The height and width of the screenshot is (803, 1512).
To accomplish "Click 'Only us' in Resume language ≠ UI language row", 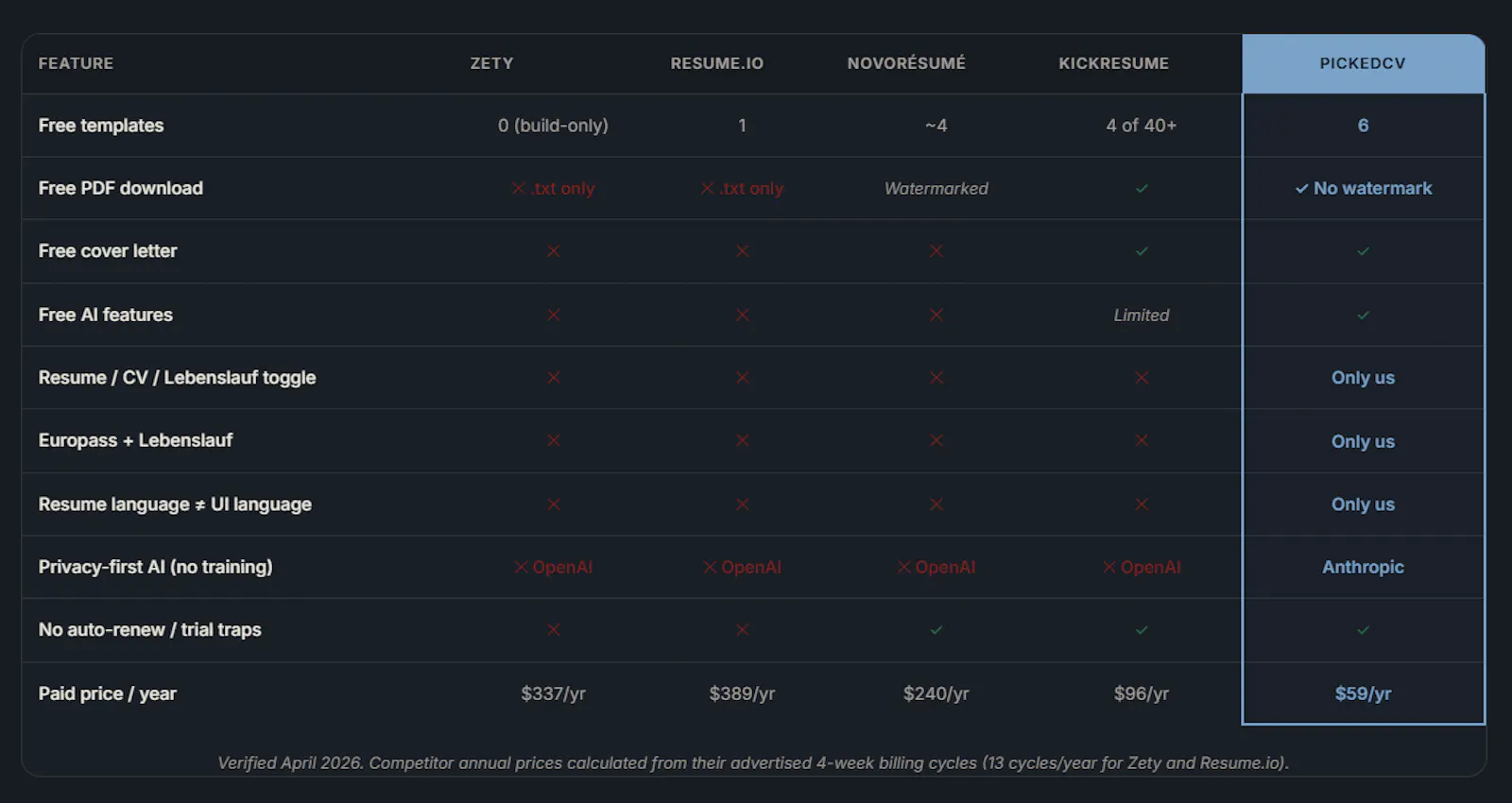I will pyautogui.click(x=1363, y=504).
